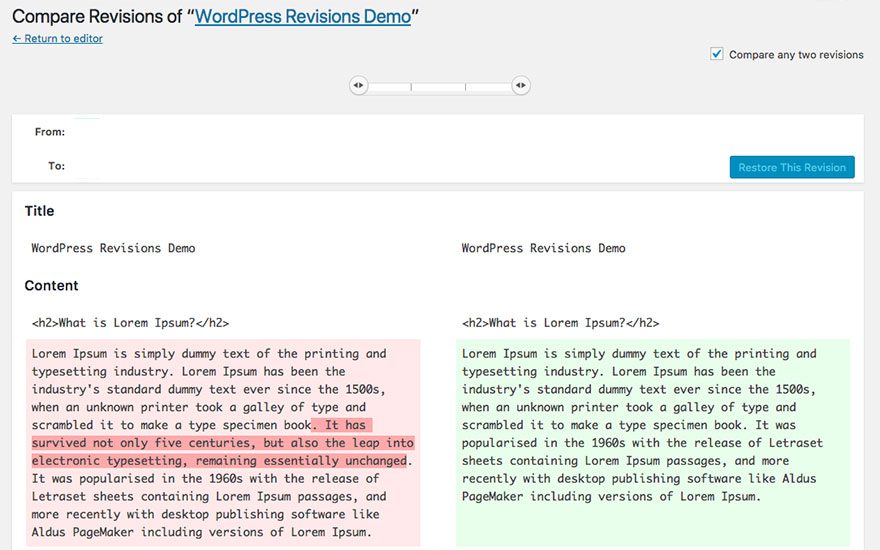The width and height of the screenshot is (880, 550).
Task: Click the left column h2 heading line
Action: tap(130, 323)
